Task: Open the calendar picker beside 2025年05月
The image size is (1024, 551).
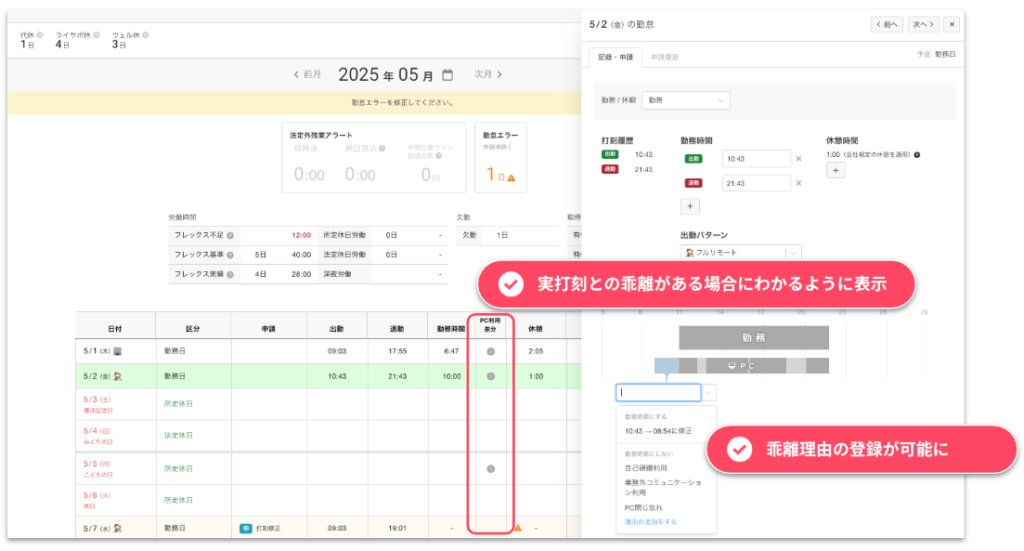Action: coord(447,74)
